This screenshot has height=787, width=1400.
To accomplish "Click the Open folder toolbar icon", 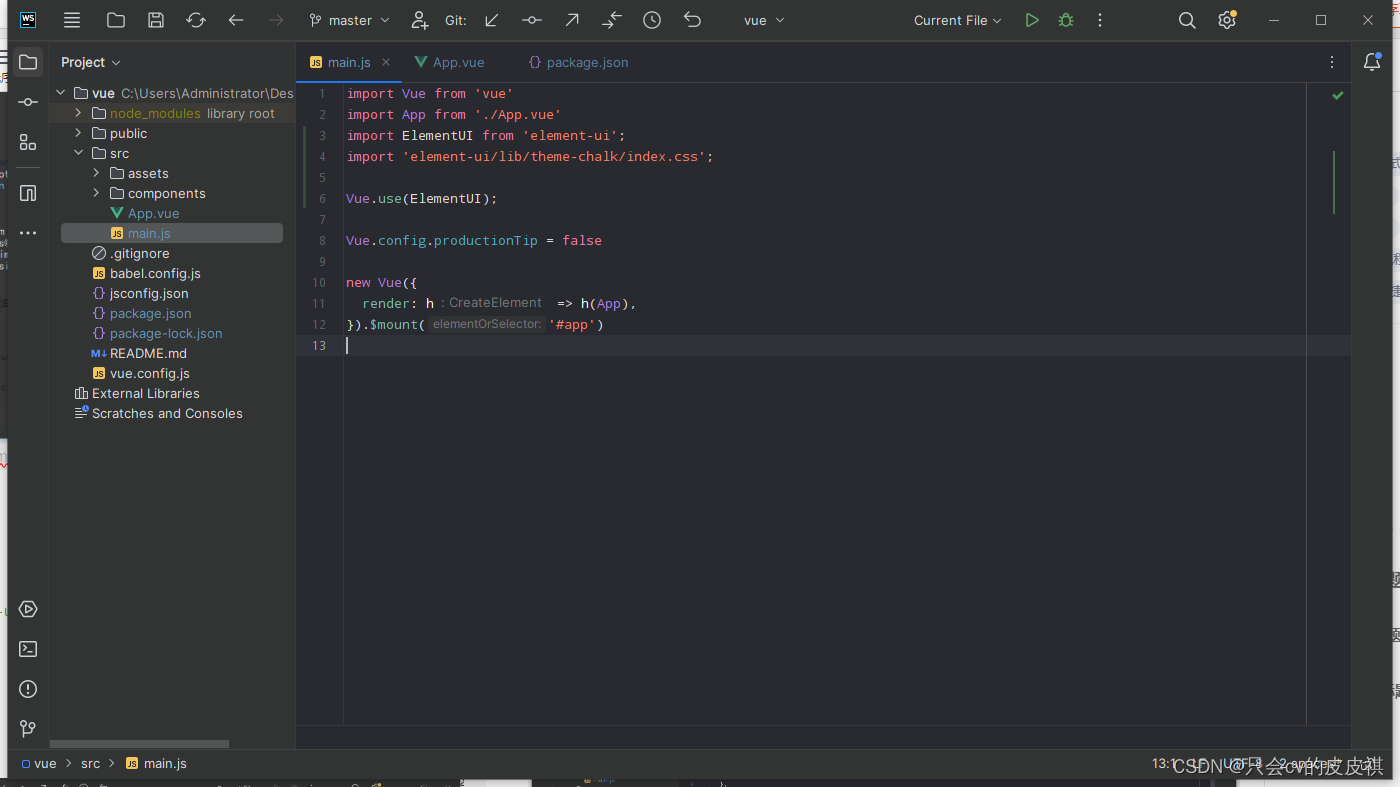I will pos(116,20).
